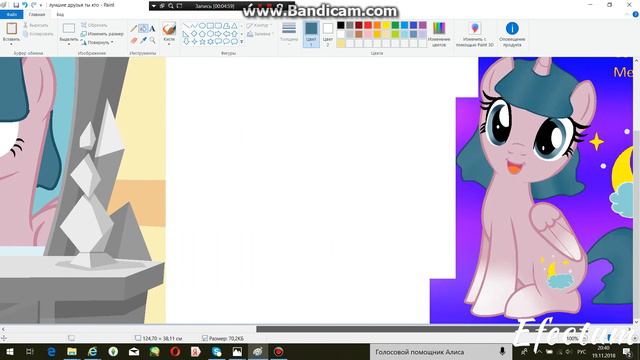This screenshot has width=640, height=360.
Task: Open File Explorer from taskbar
Action: [72, 351]
